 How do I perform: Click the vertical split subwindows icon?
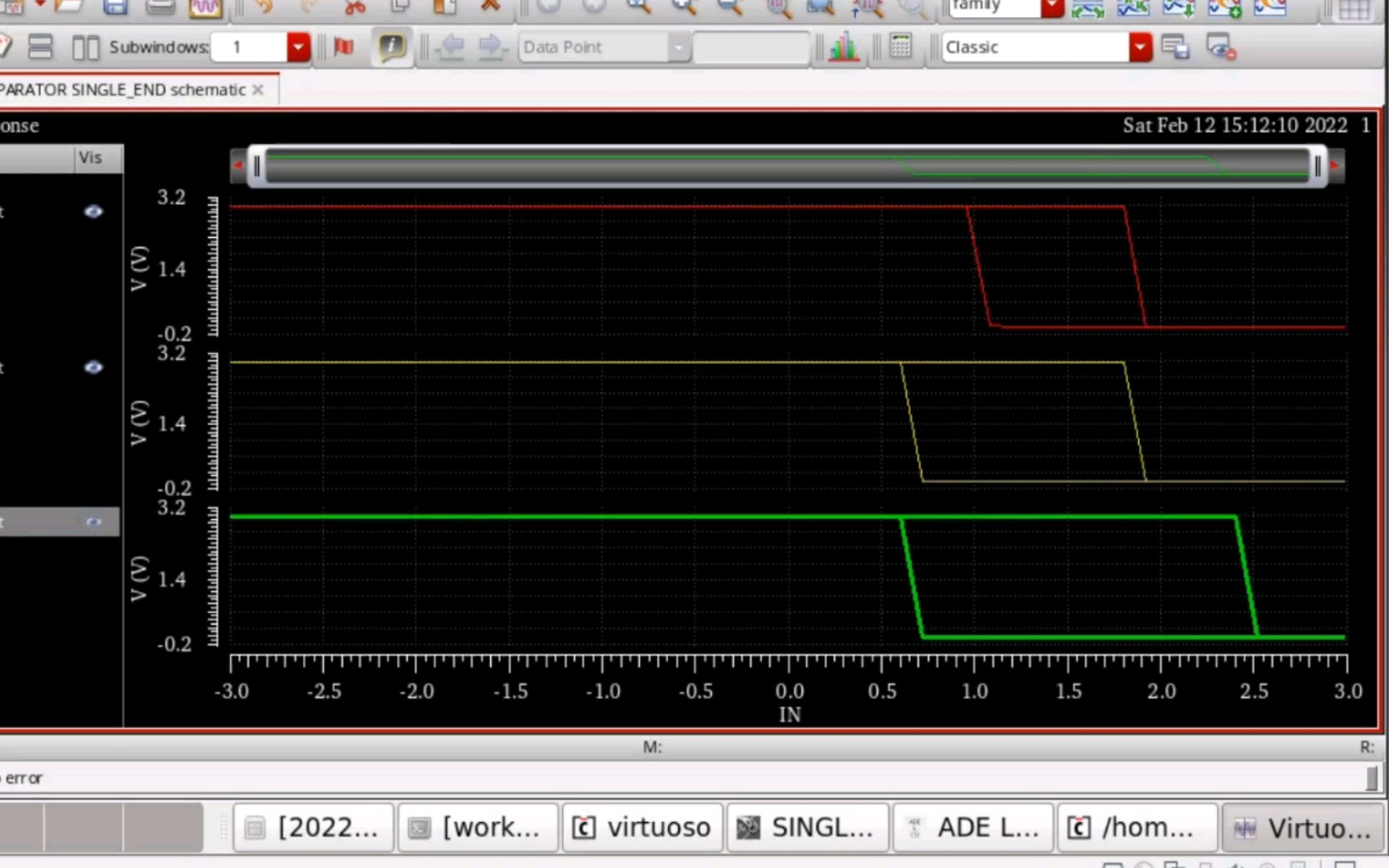click(x=85, y=47)
